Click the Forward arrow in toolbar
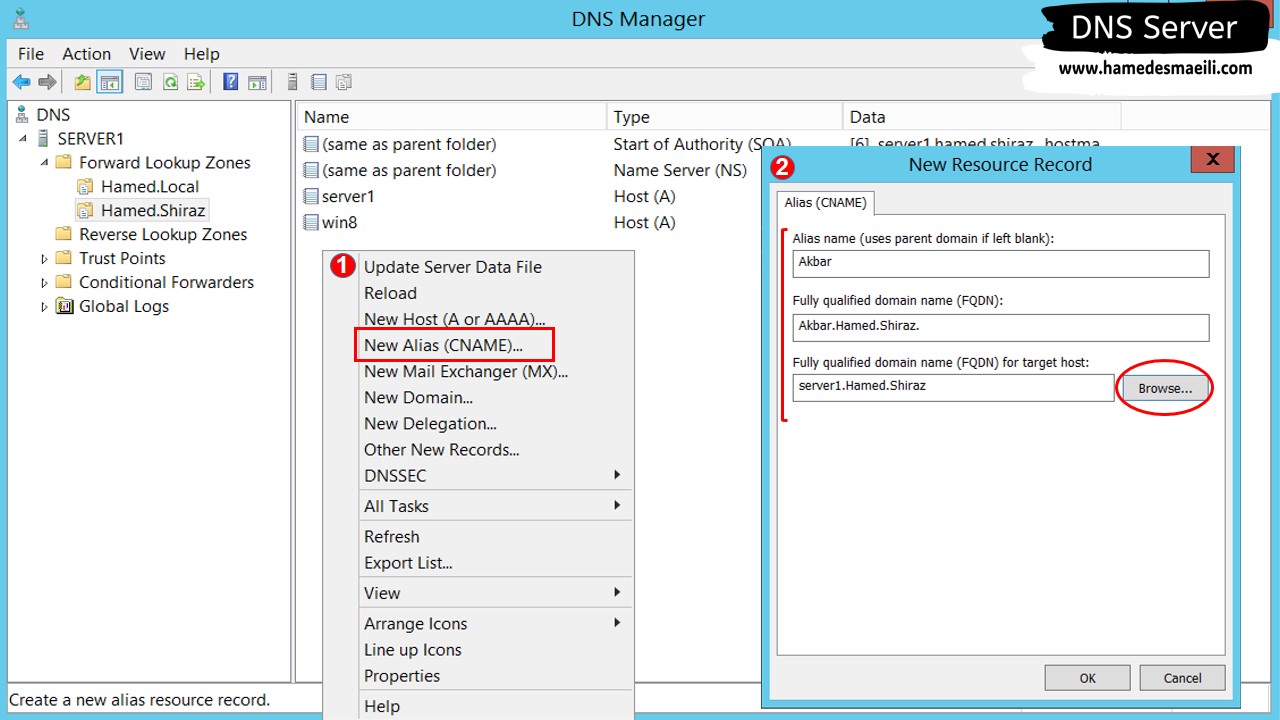The width and height of the screenshot is (1280, 720). [47, 82]
